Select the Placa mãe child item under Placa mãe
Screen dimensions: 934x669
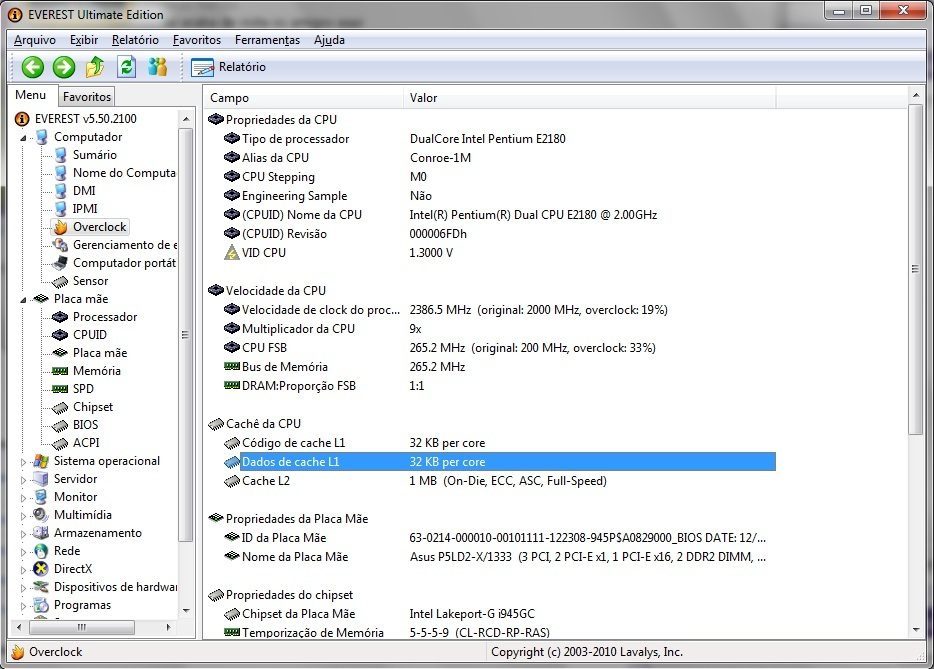coord(99,353)
